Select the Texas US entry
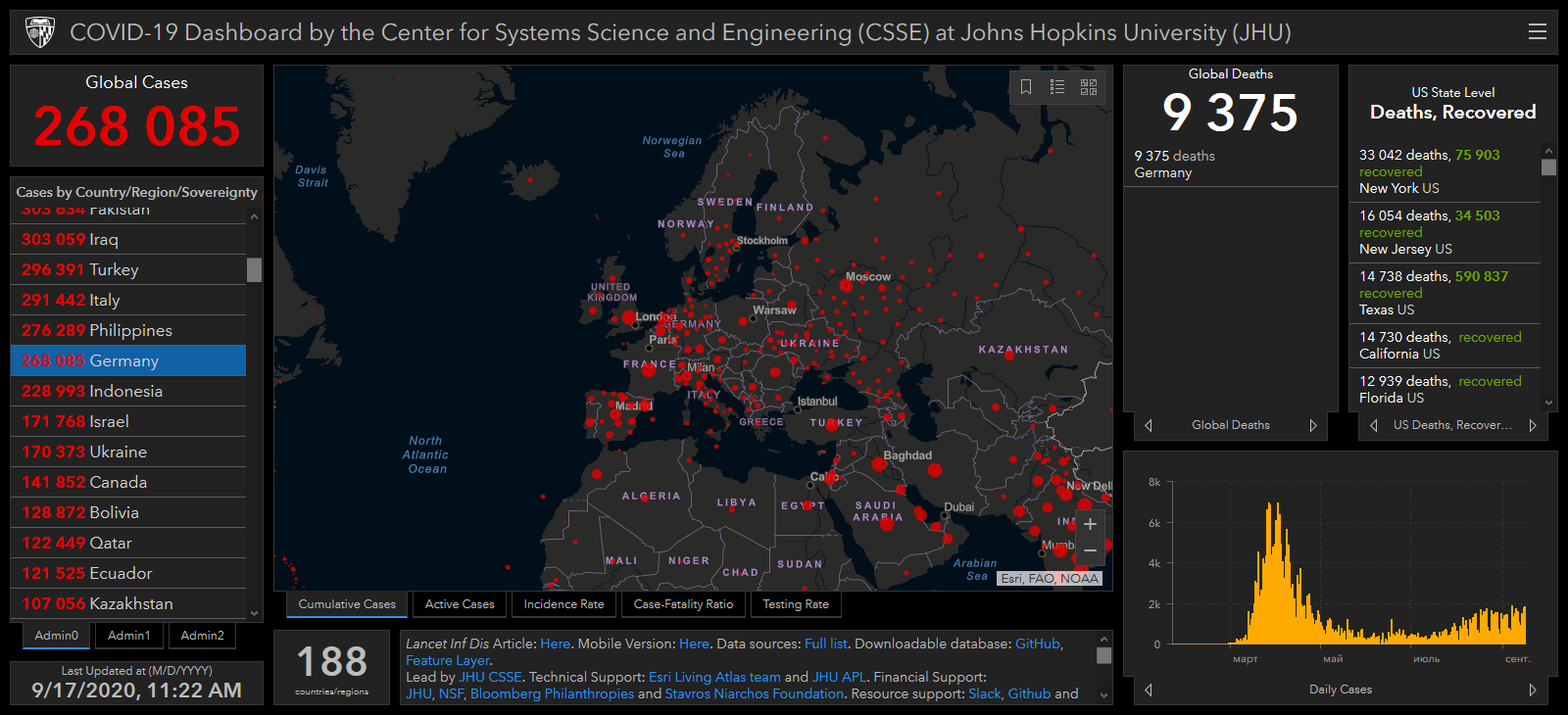 tap(1445, 293)
